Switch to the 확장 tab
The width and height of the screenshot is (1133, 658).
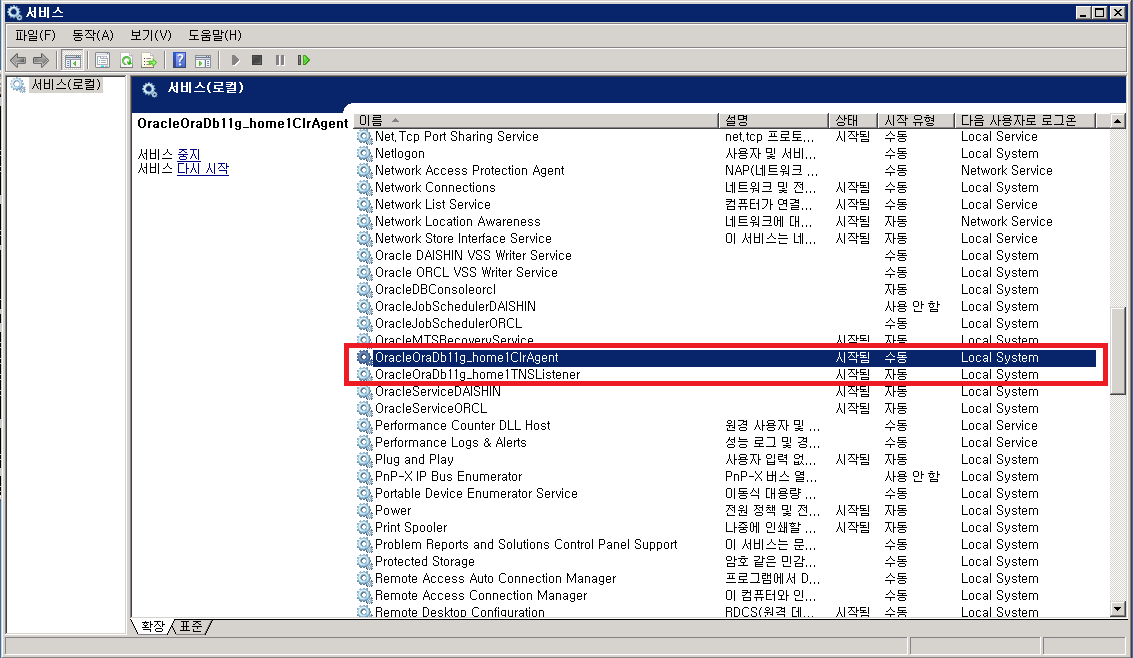(152, 626)
